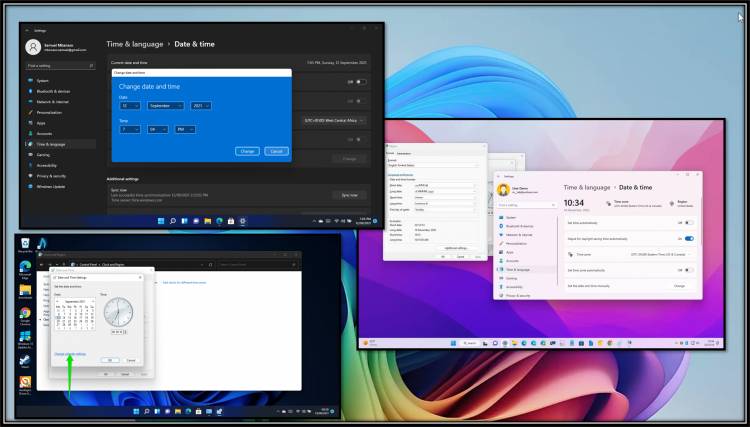
Task: Open the Steam desktop shortcut
Action: 25,361
